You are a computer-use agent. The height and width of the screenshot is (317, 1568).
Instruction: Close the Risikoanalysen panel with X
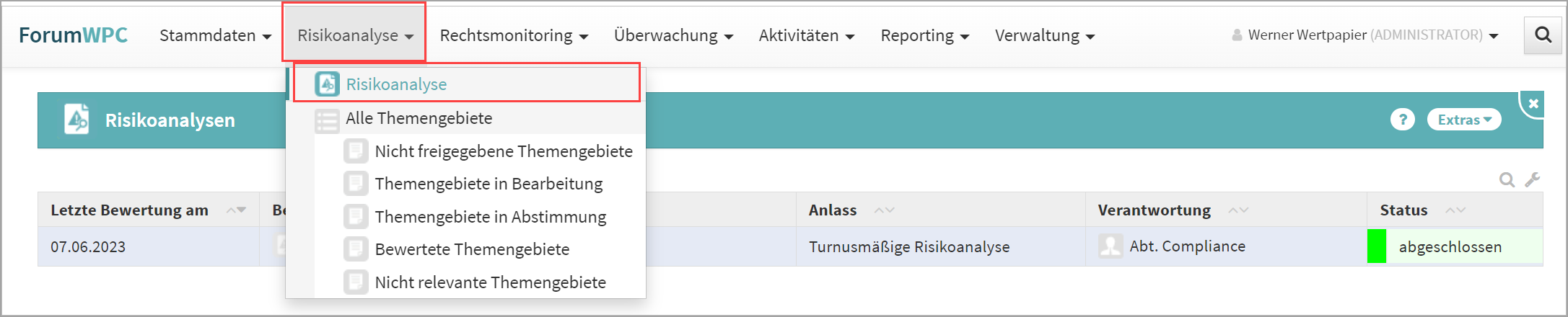point(1533,104)
